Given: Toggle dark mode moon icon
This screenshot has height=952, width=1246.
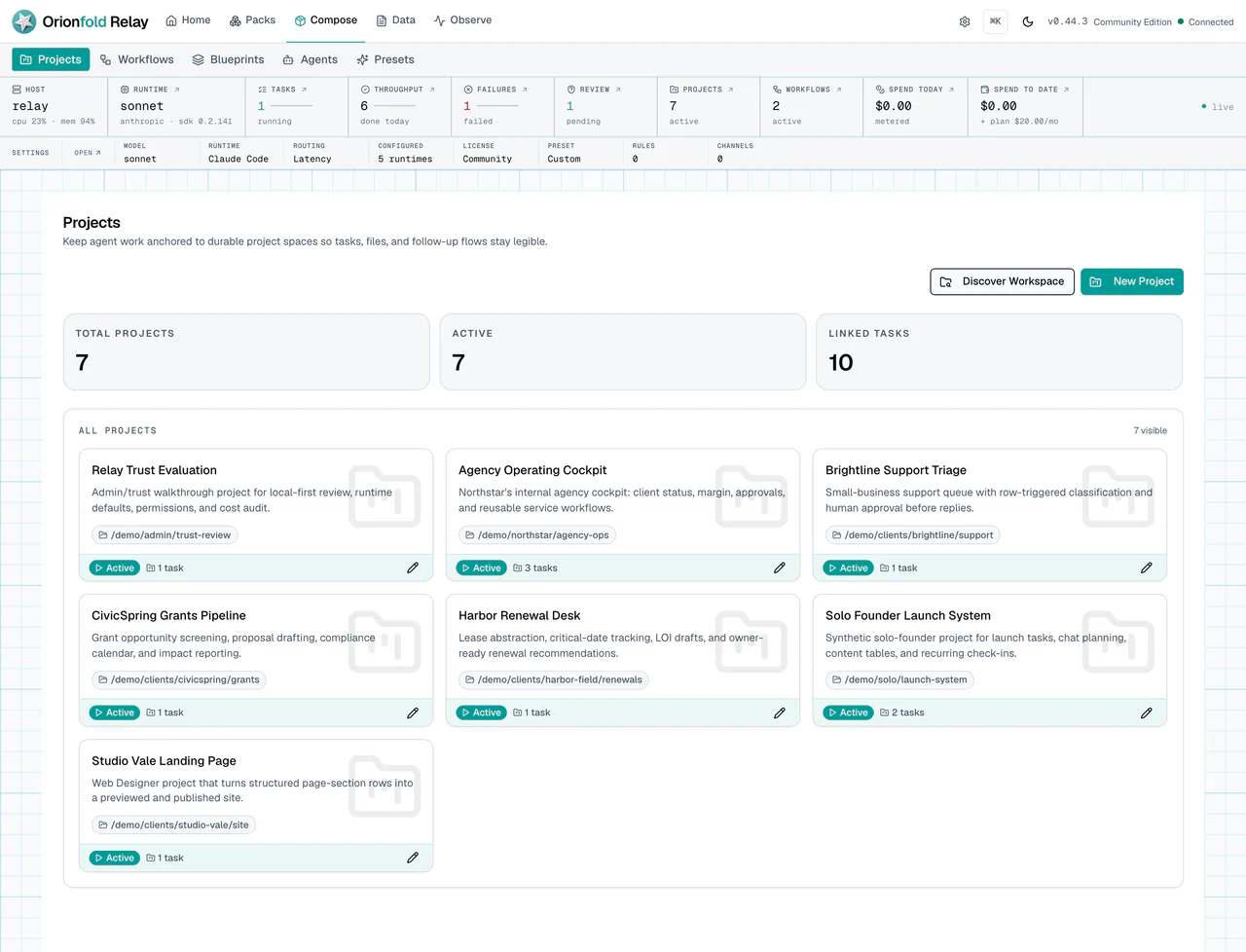Looking at the screenshot, I should click(1028, 21).
